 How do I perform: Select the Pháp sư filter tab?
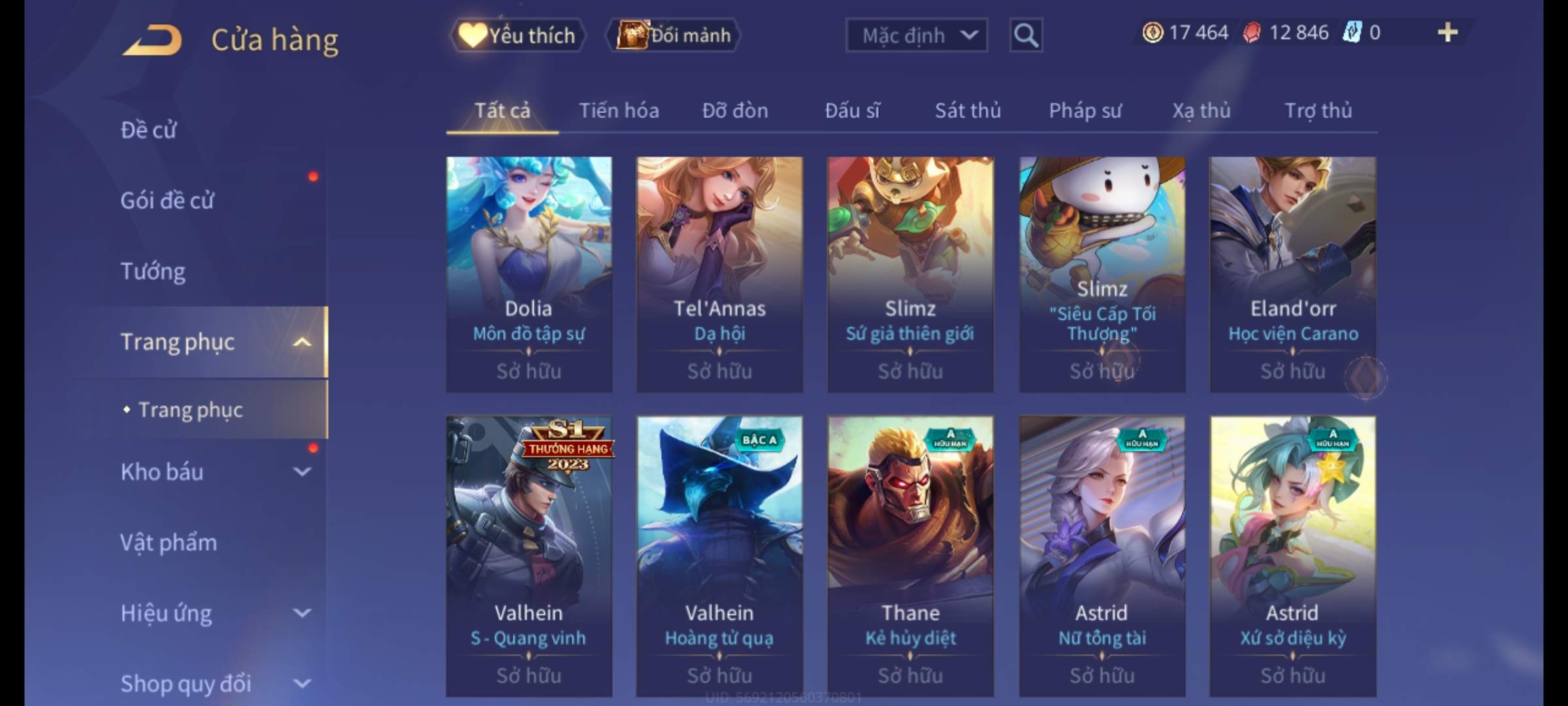1085,110
